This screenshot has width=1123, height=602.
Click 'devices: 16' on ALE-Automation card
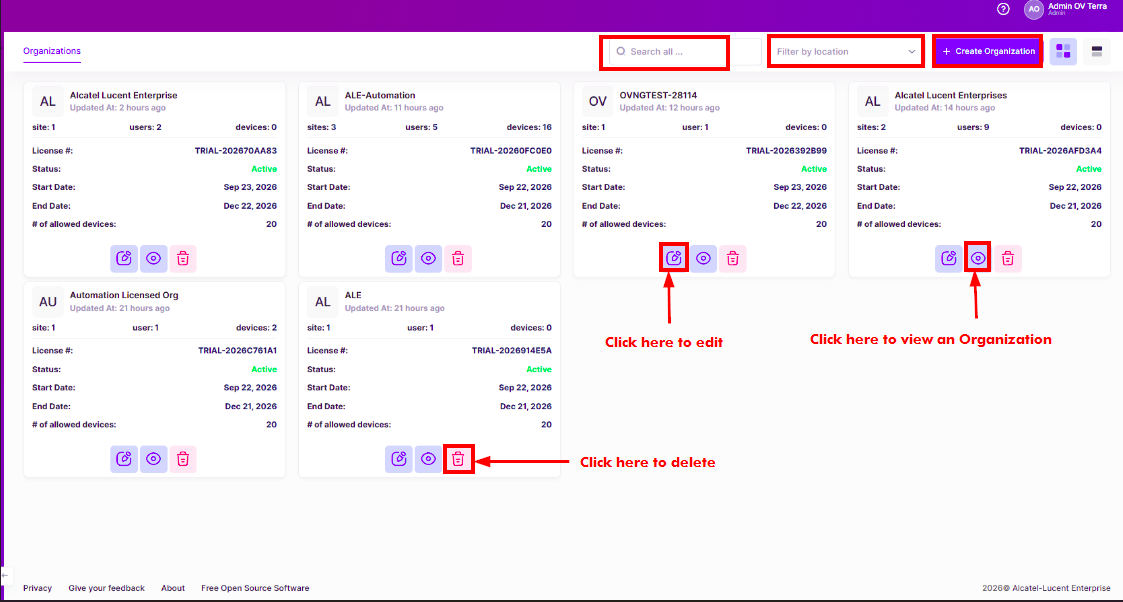click(529, 127)
